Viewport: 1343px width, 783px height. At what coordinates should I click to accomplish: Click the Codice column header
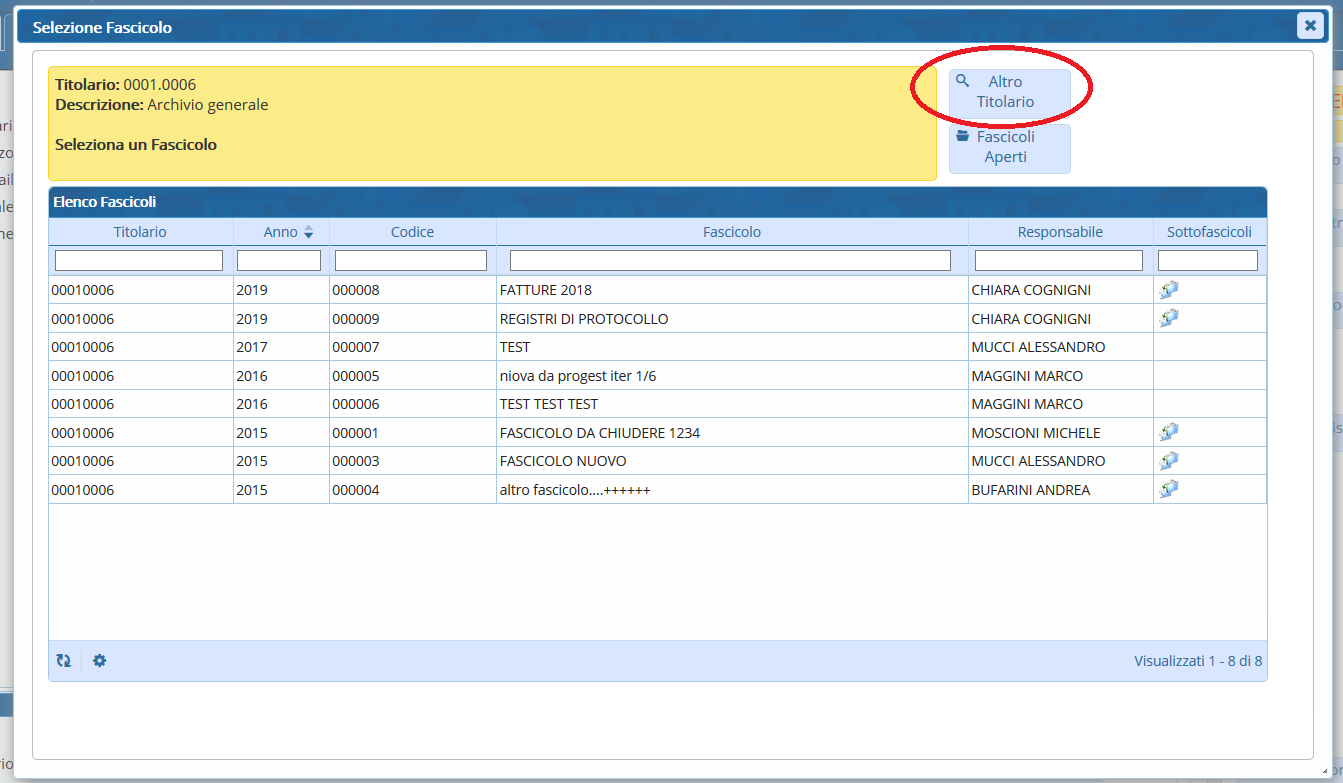coord(412,232)
